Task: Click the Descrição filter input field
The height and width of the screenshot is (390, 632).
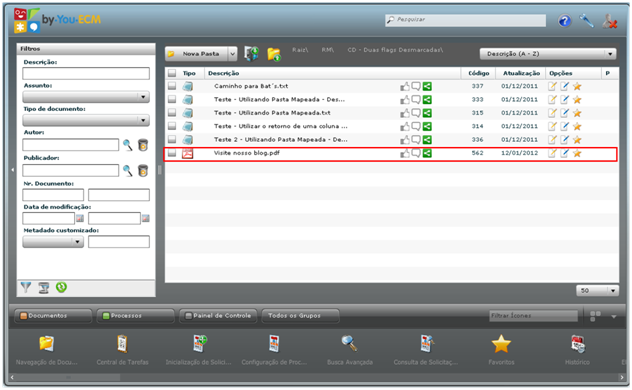Action: (x=86, y=73)
